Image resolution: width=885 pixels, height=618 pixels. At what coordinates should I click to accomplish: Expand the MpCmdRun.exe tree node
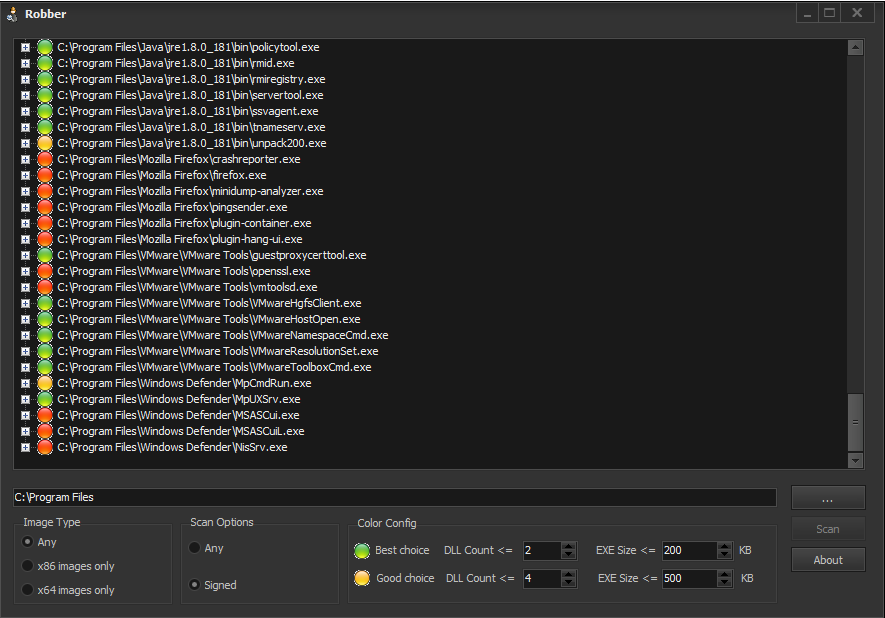[25, 383]
